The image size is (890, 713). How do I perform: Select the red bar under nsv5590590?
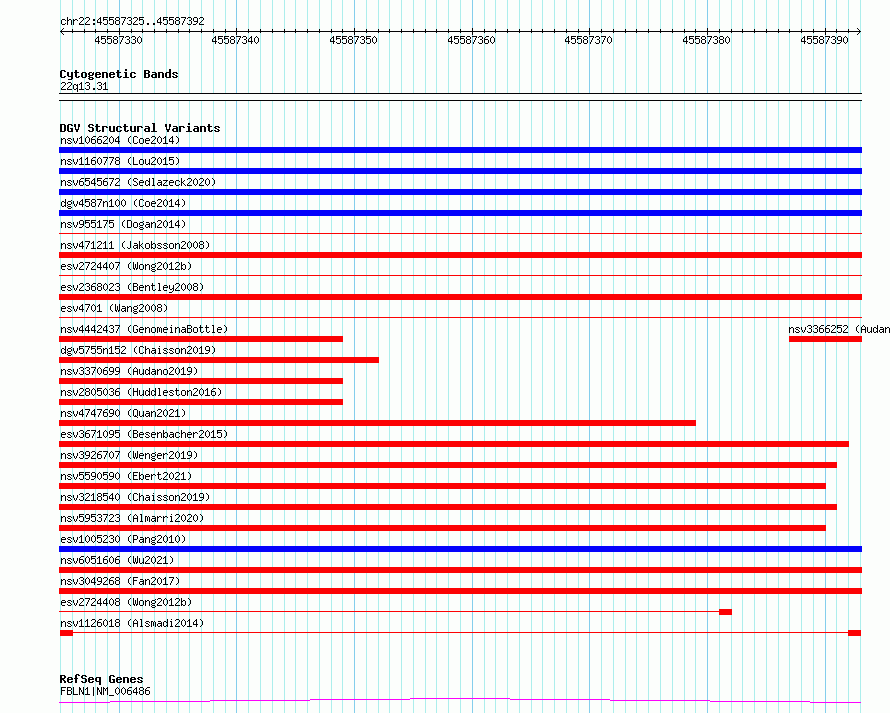[x=442, y=486]
